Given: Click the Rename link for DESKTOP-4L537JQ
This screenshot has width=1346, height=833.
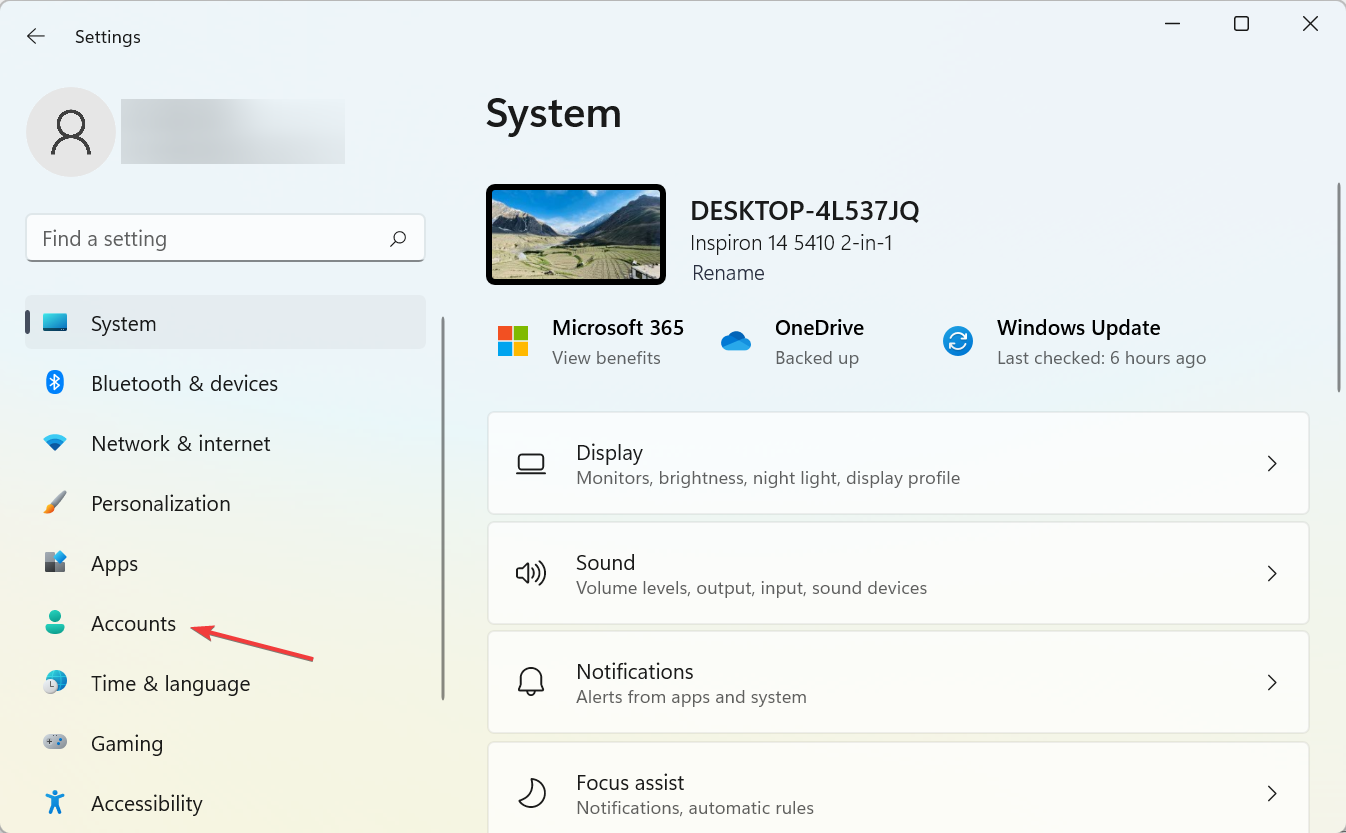Looking at the screenshot, I should [728, 272].
